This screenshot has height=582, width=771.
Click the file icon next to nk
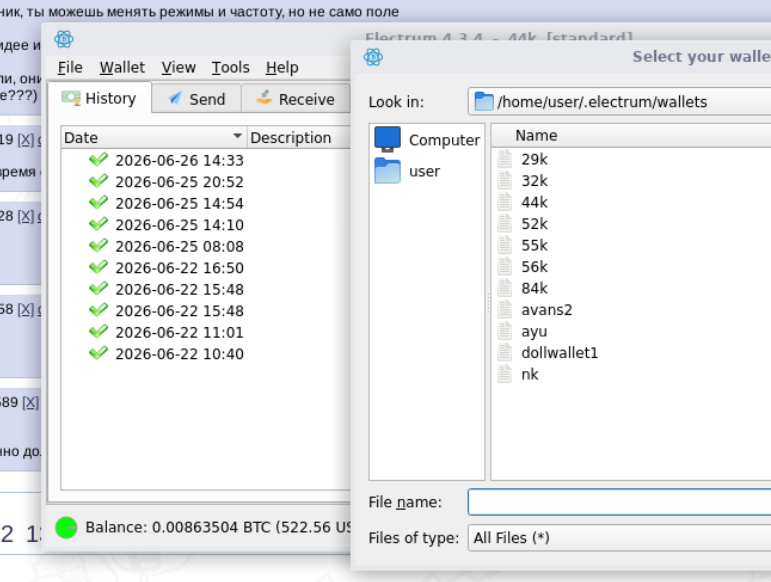tap(504, 375)
